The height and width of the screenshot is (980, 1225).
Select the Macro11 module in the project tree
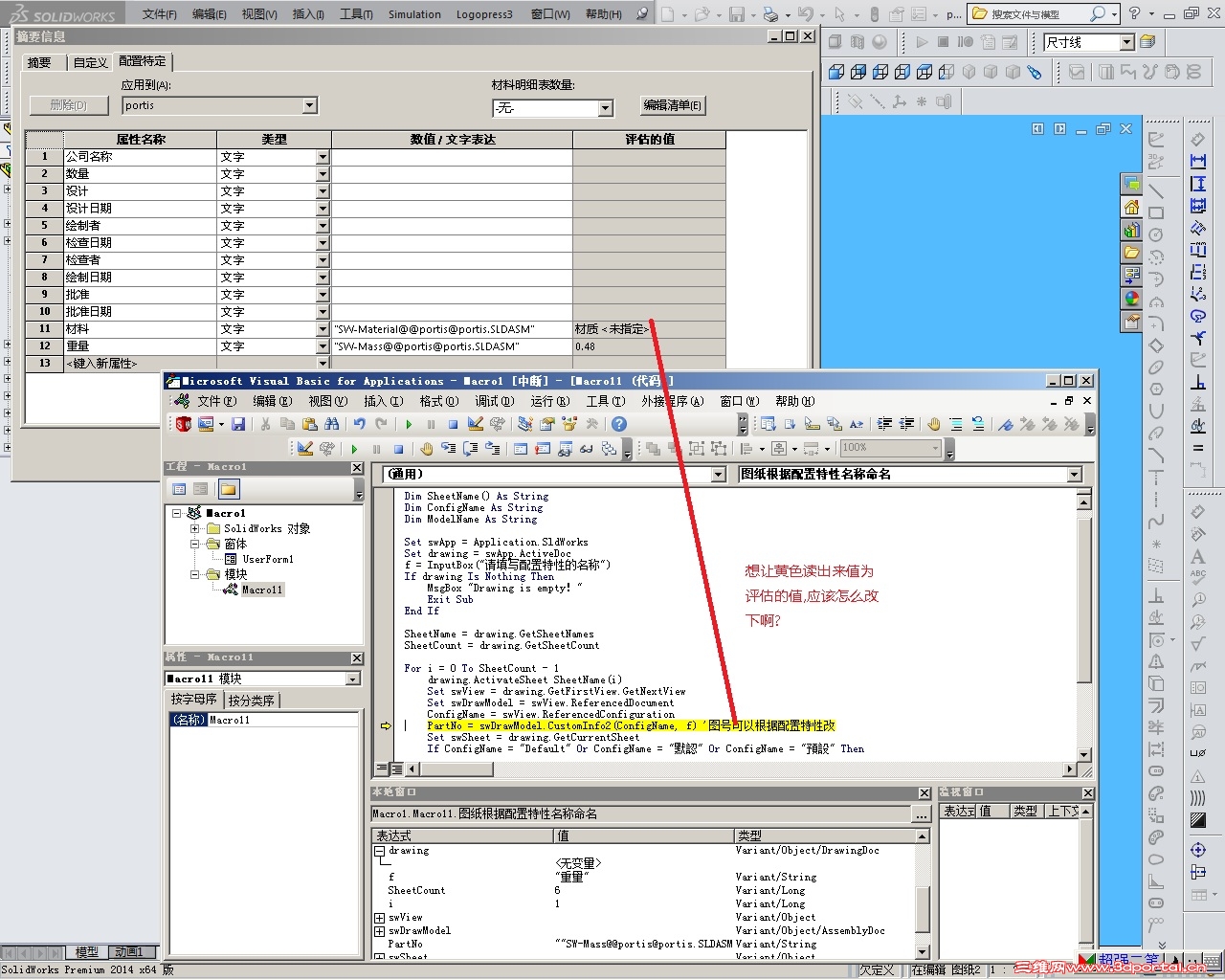coord(261,590)
